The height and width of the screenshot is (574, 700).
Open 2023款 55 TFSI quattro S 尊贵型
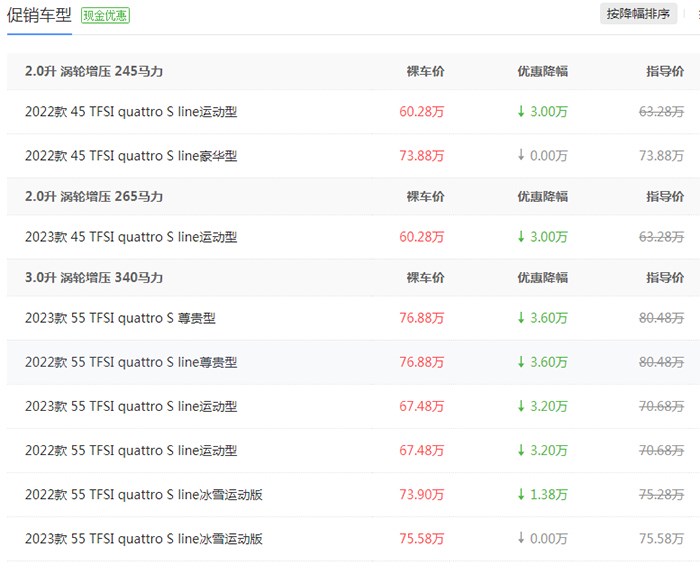tap(121, 318)
